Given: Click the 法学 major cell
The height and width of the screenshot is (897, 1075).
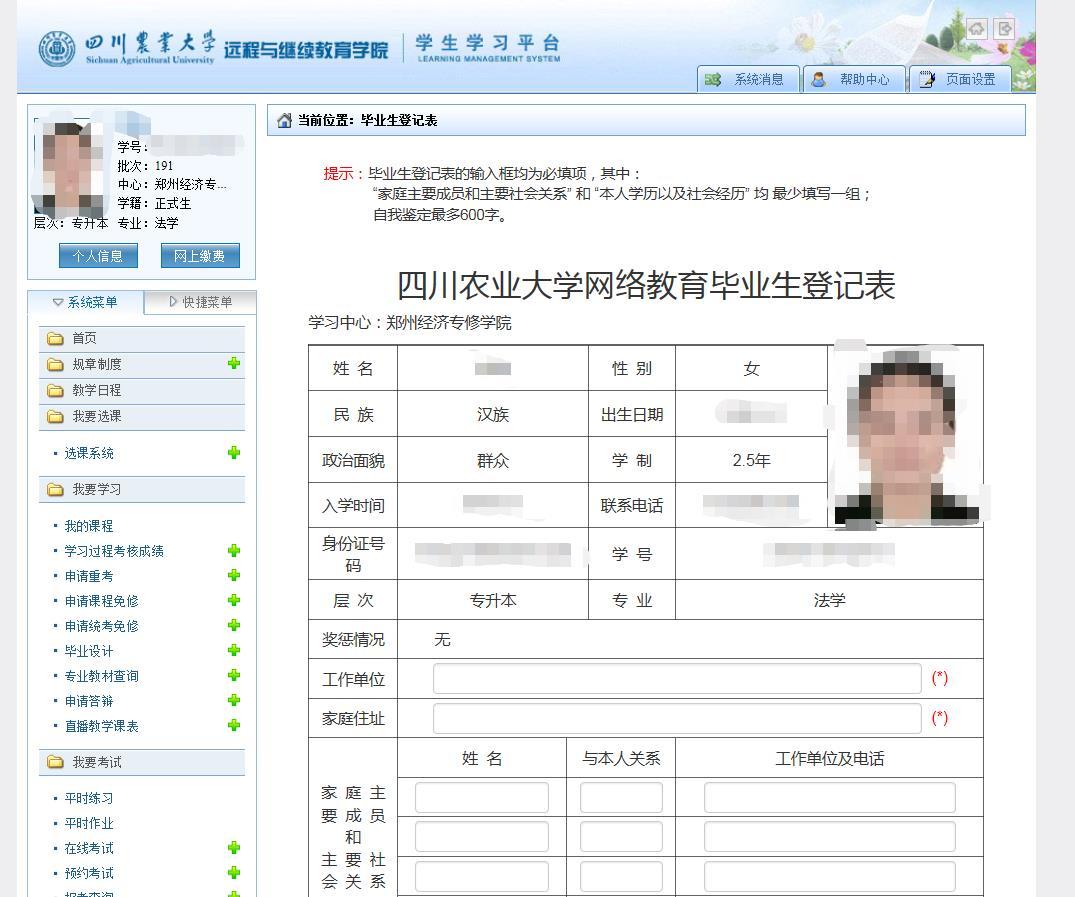Looking at the screenshot, I should (x=830, y=601).
